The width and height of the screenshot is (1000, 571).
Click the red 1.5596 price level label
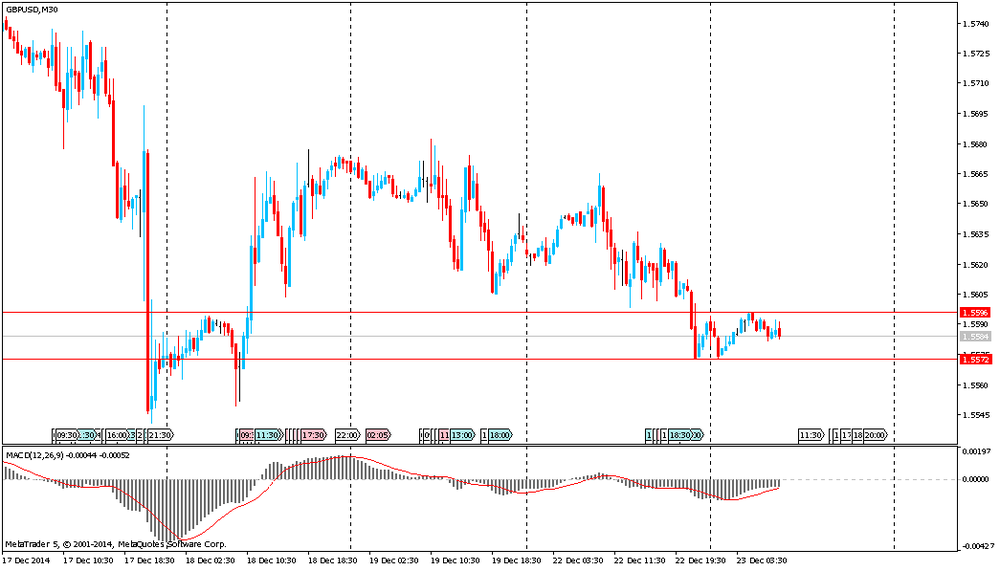[x=974, y=313]
